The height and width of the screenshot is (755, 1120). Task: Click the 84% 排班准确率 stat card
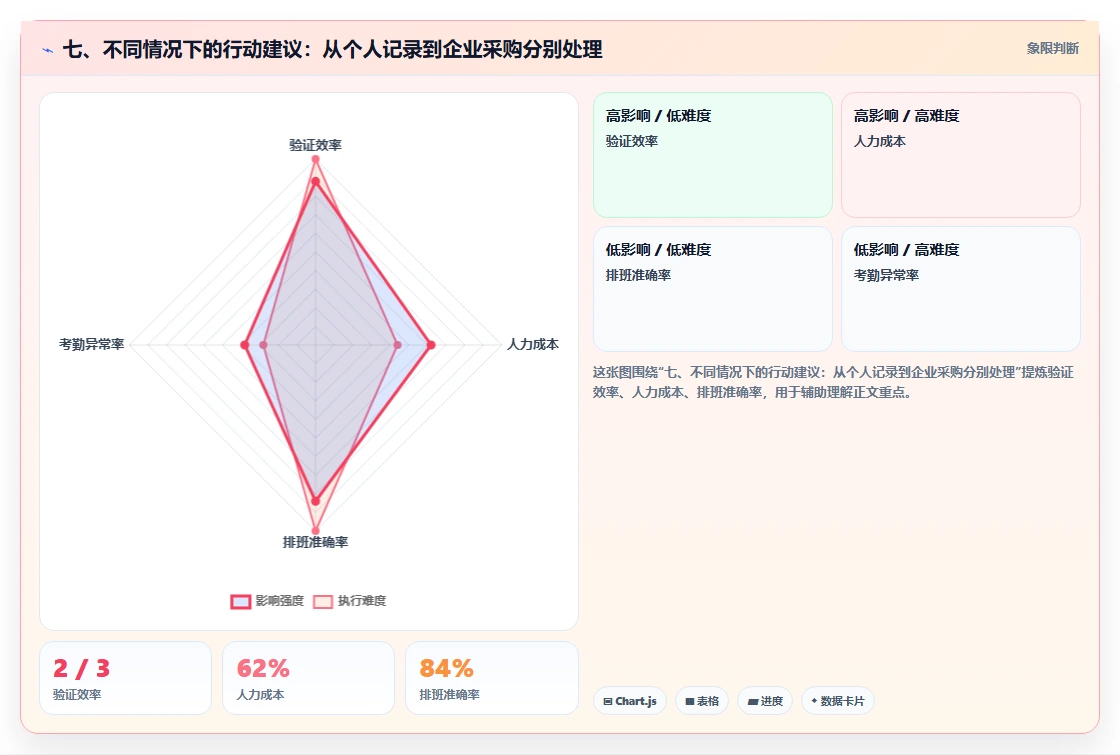[491, 678]
